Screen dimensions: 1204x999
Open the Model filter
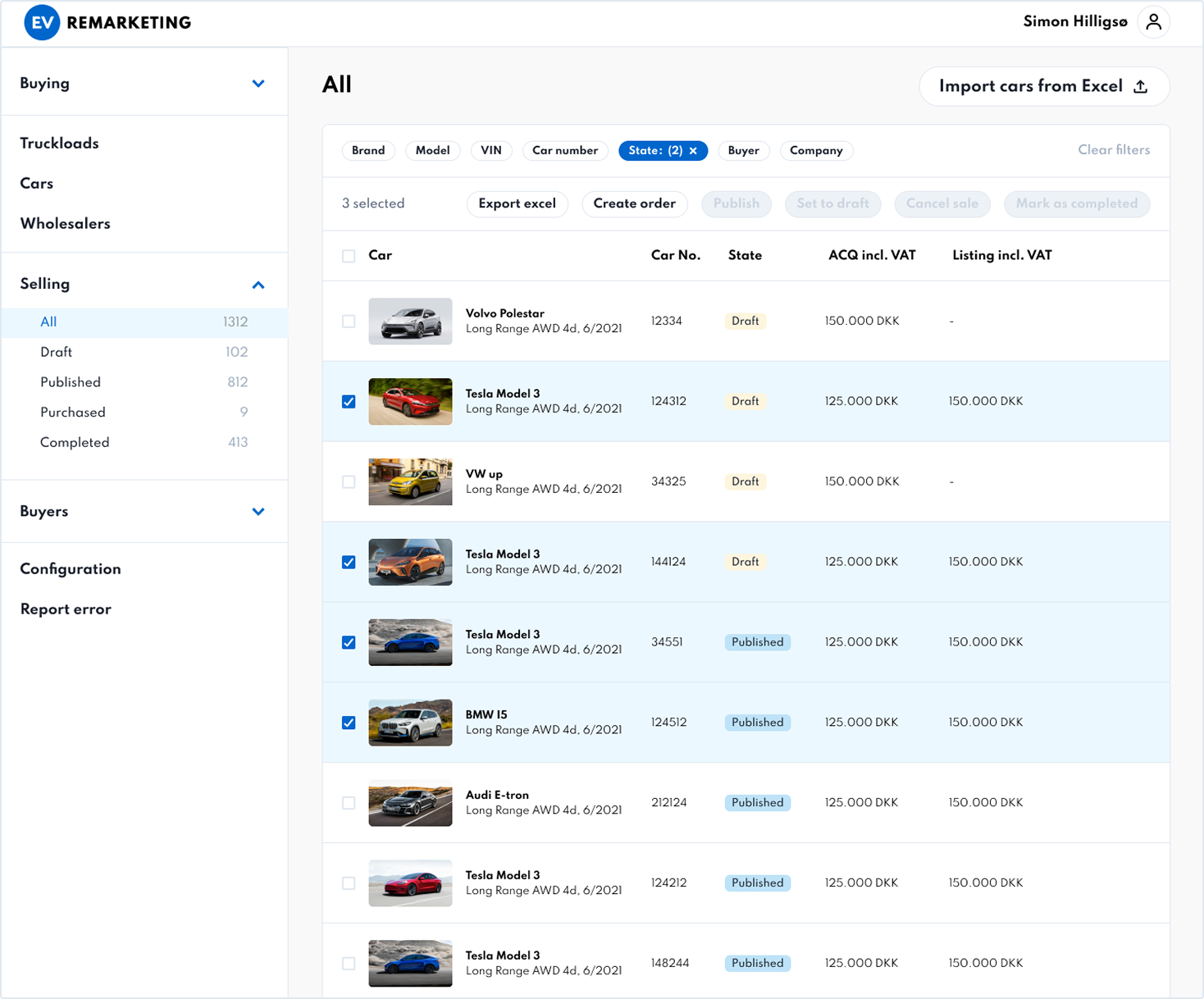click(432, 151)
